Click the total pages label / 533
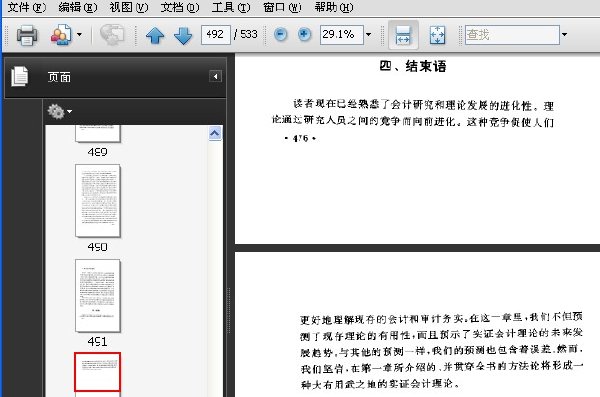Image resolution: width=600 pixels, height=397 pixels. tap(246, 34)
